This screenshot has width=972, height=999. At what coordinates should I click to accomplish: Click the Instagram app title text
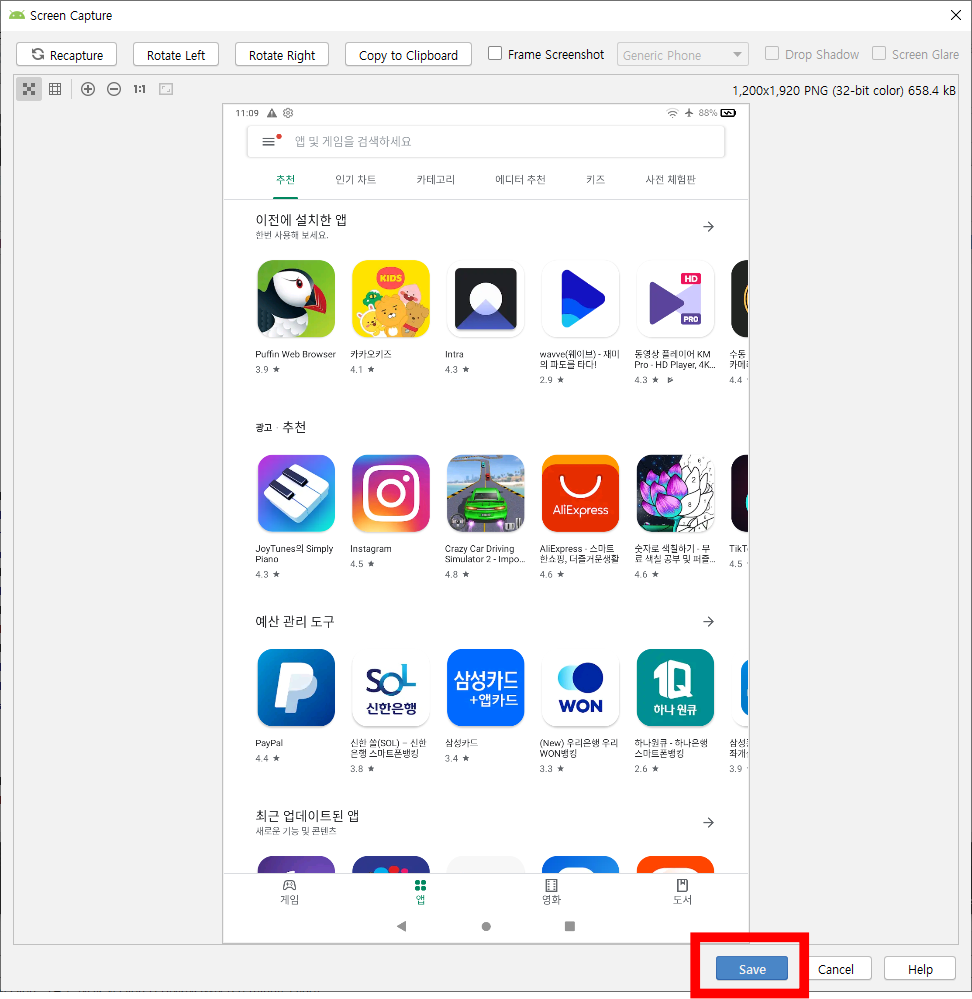371,549
